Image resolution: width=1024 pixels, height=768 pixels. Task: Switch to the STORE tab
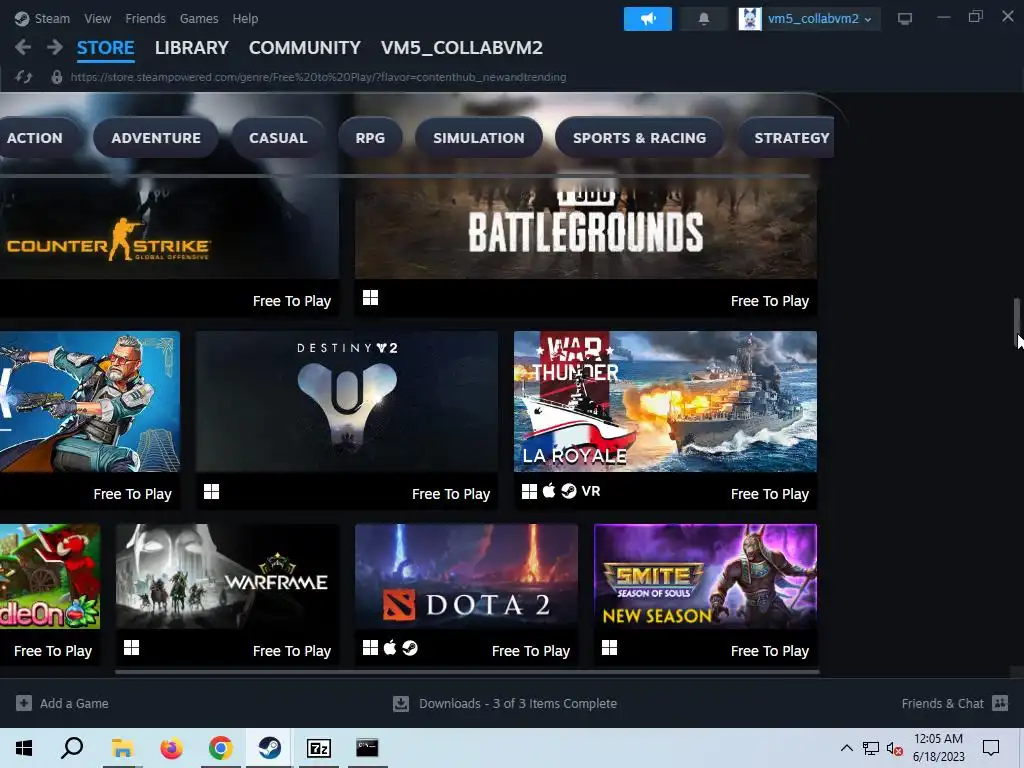tap(105, 48)
